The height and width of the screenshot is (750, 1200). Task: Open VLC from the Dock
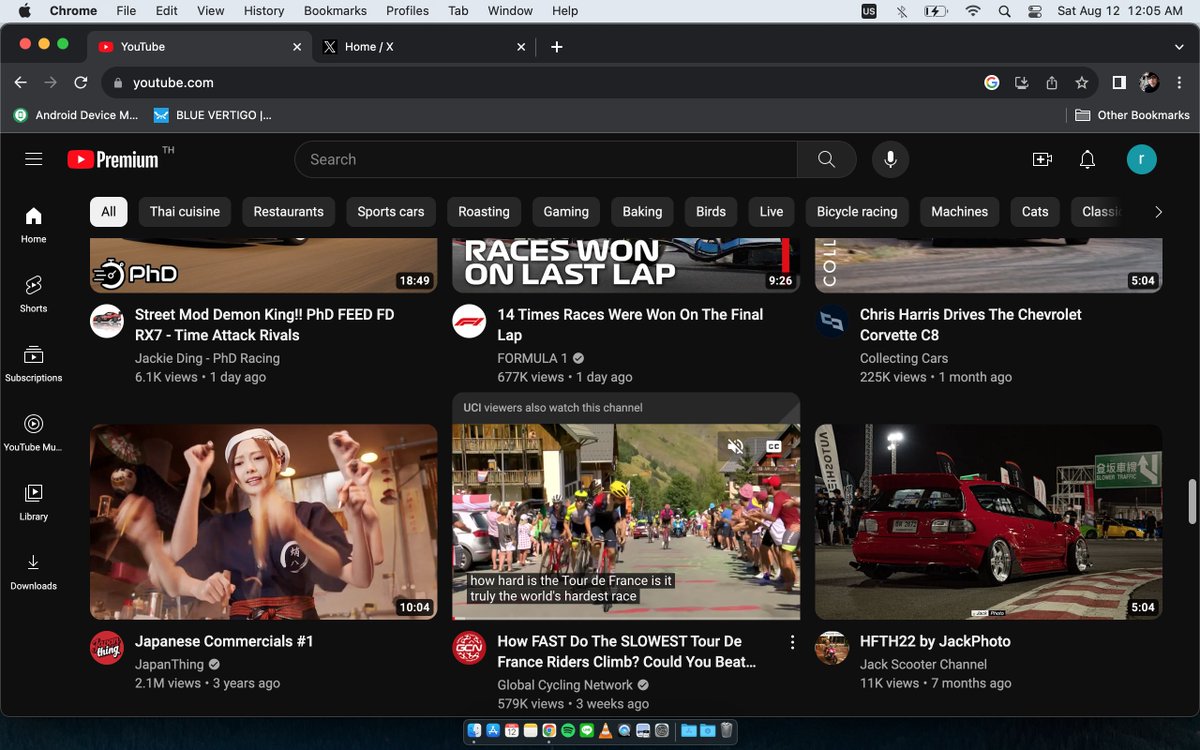605,731
